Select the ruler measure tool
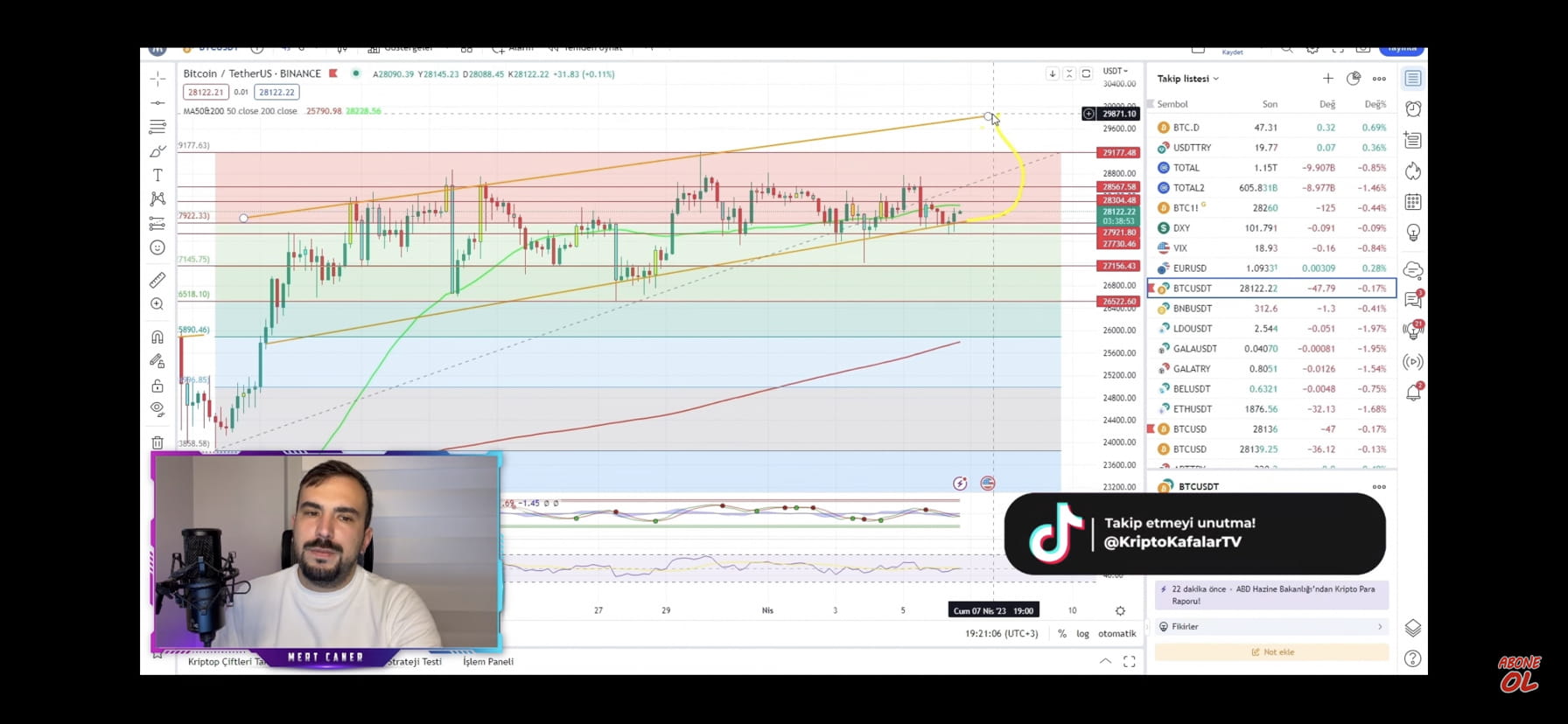This screenshot has width=1568, height=724. [157, 281]
